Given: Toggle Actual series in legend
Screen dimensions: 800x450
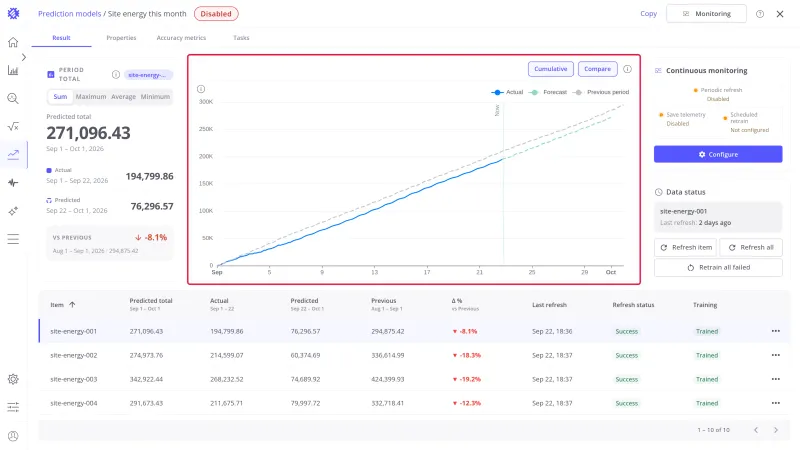Looking at the screenshot, I should 507,92.
